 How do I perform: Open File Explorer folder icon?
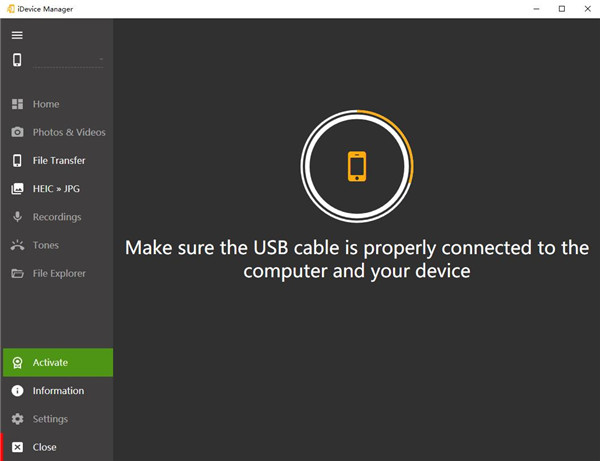17,273
